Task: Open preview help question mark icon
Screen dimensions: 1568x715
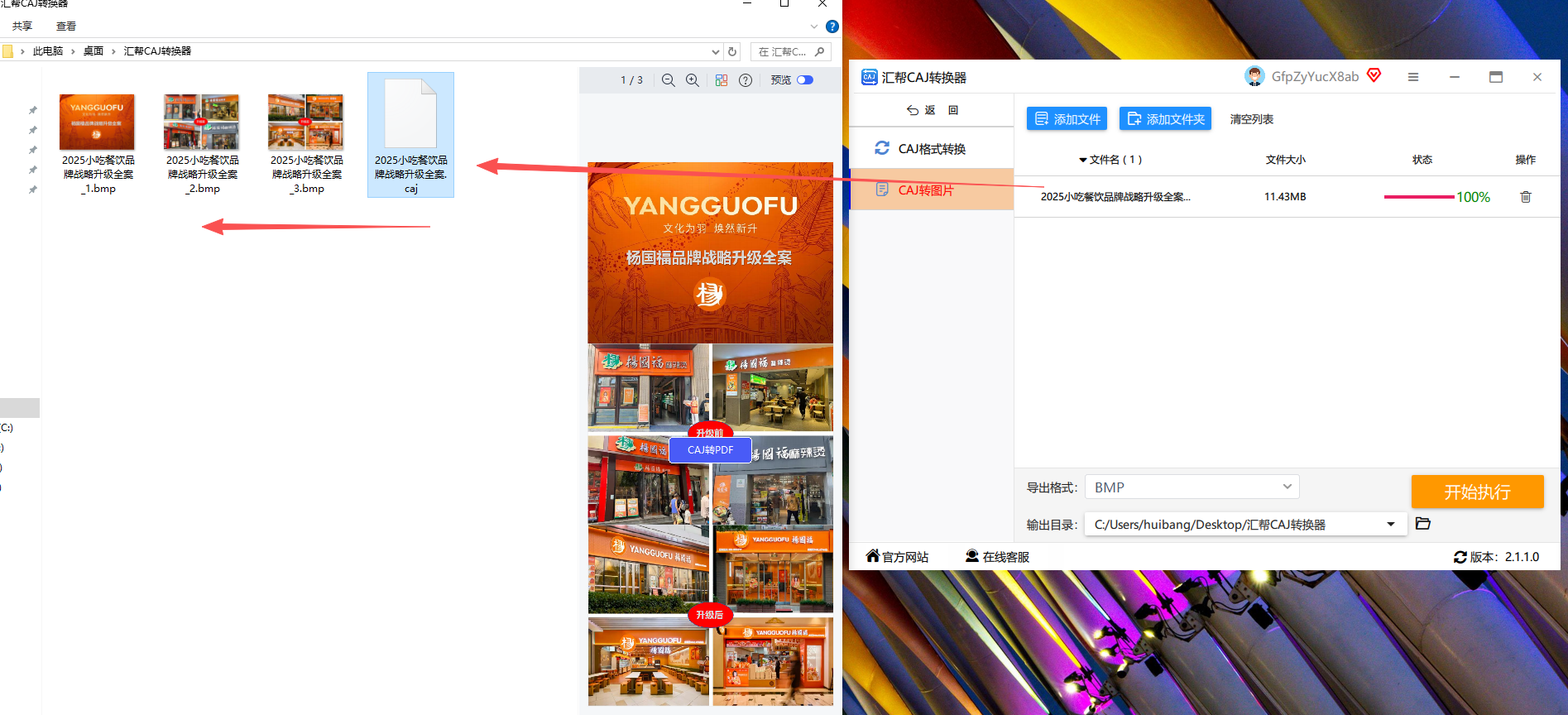Action: coord(746,80)
